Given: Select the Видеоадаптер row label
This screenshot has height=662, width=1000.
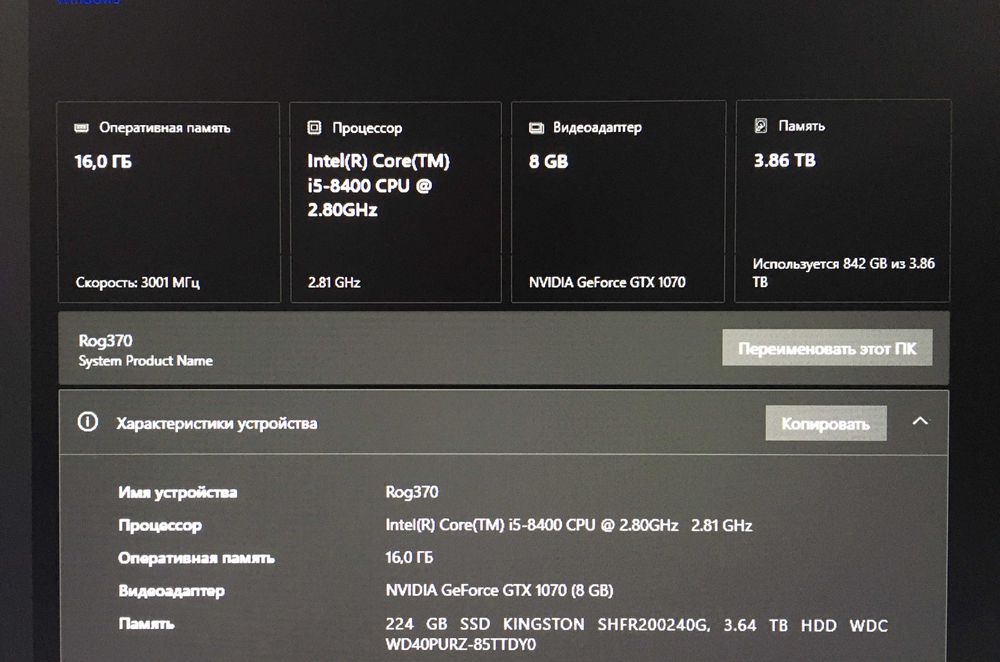Looking at the screenshot, I should click(172, 591).
